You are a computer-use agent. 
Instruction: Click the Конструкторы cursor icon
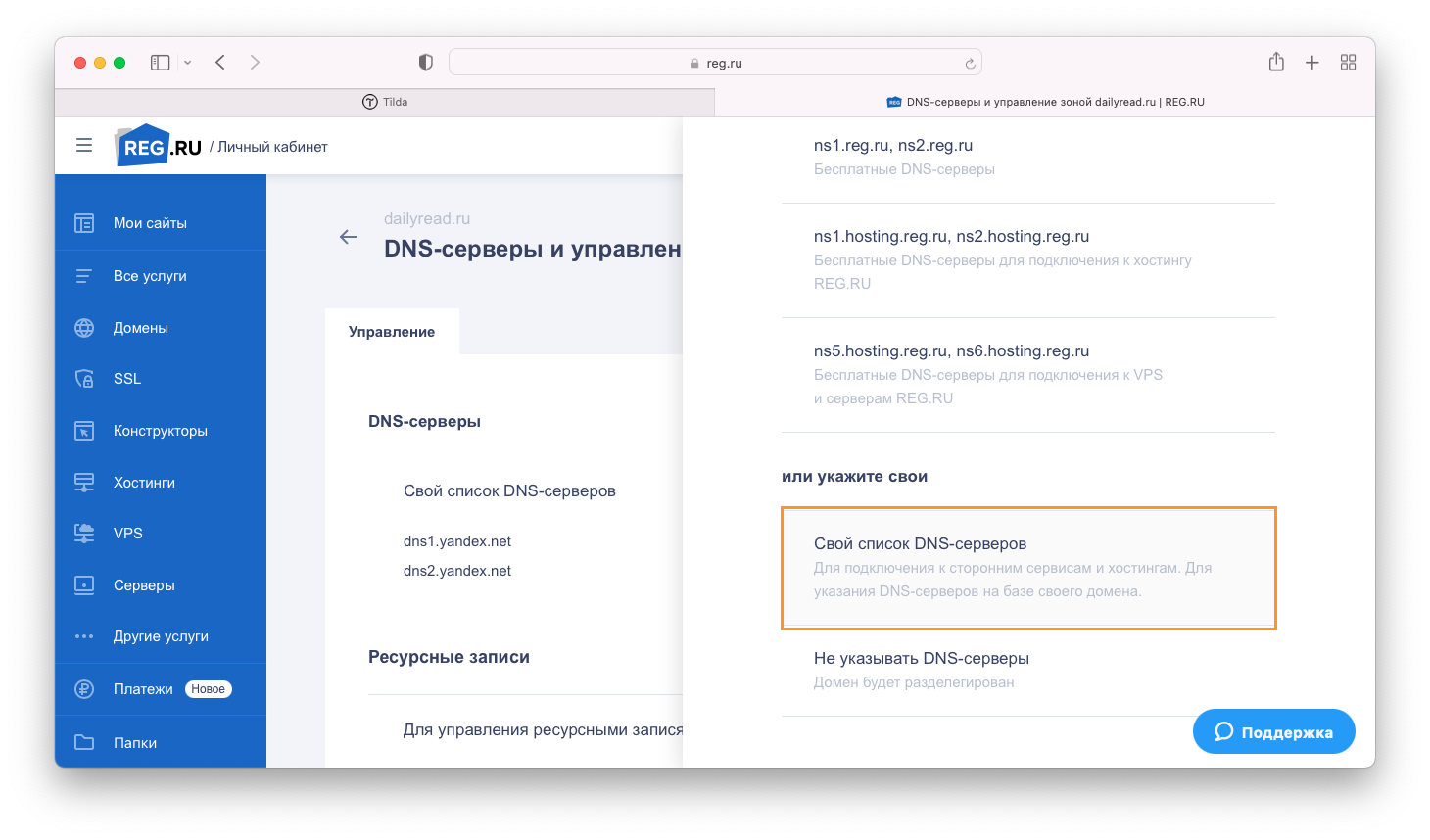click(x=84, y=431)
